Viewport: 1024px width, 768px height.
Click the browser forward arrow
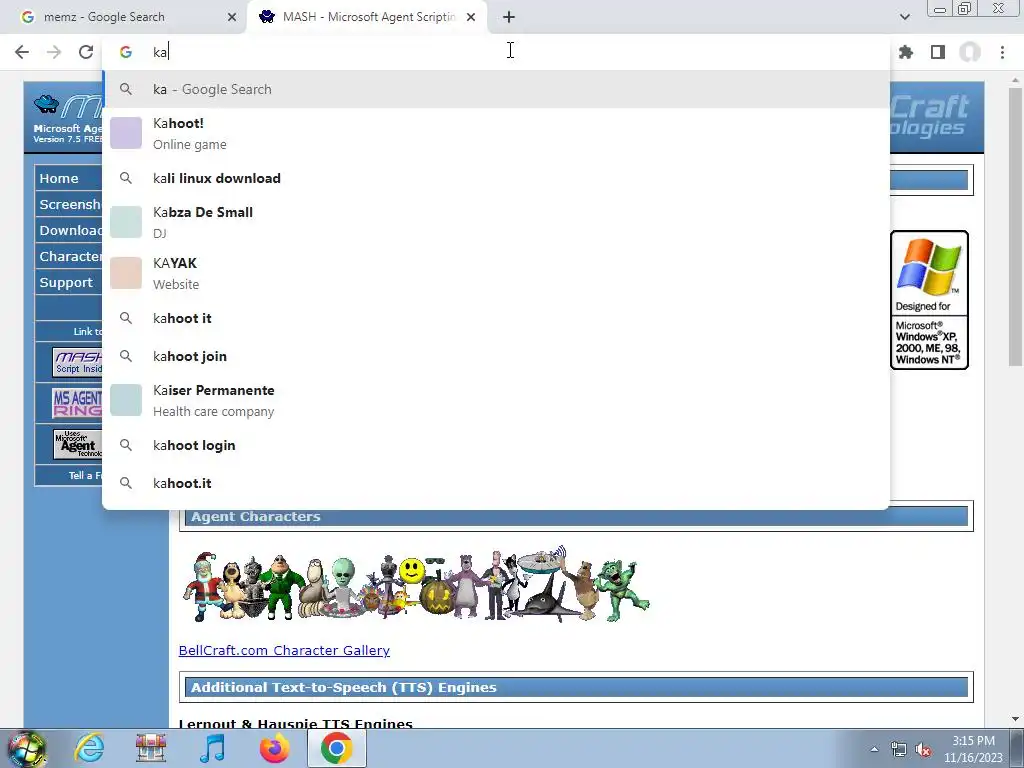(54, 52)
